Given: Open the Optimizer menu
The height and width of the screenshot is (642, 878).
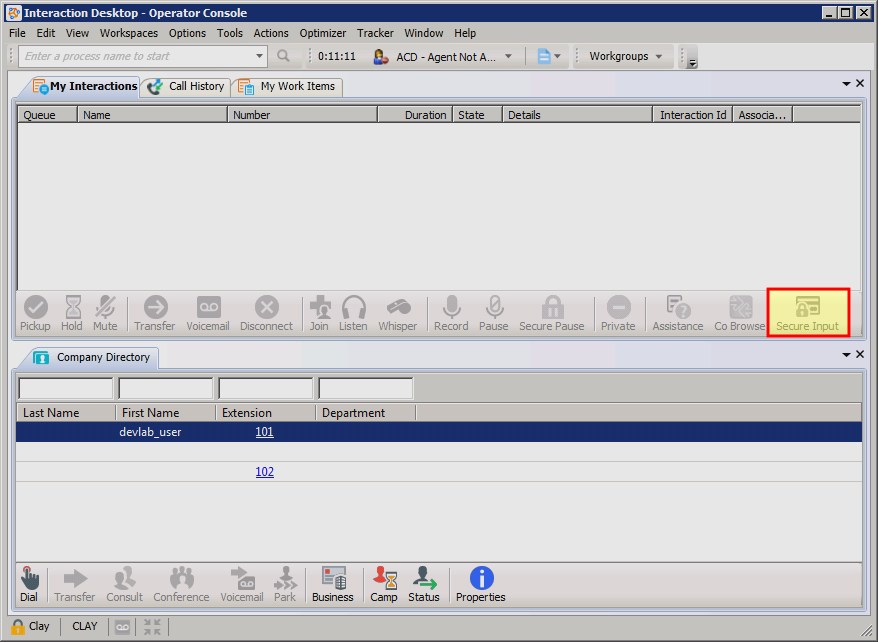Looking at the screenshot, I should 323,33.
